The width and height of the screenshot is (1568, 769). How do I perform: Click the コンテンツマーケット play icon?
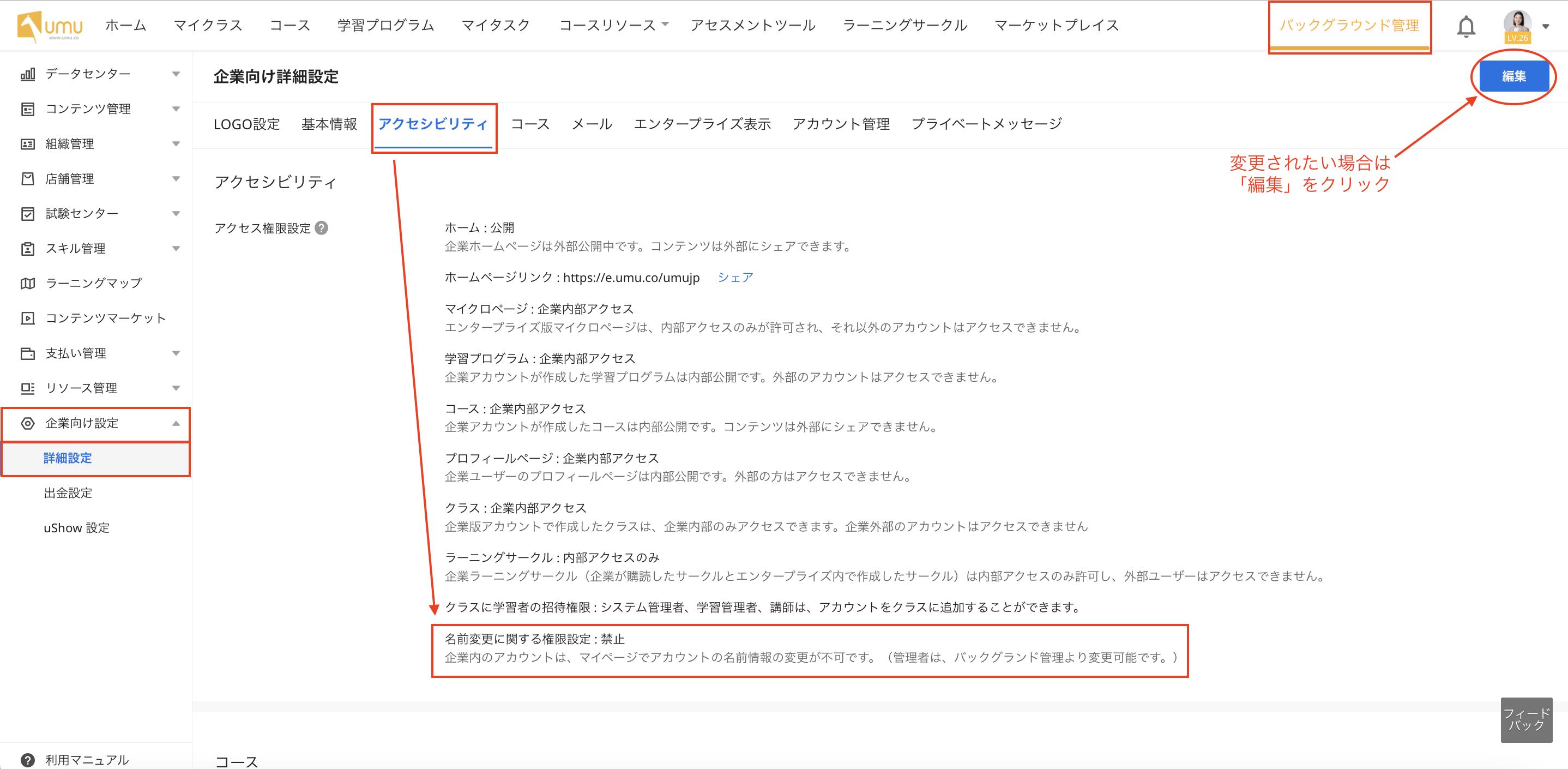click(x=27, y=319)
